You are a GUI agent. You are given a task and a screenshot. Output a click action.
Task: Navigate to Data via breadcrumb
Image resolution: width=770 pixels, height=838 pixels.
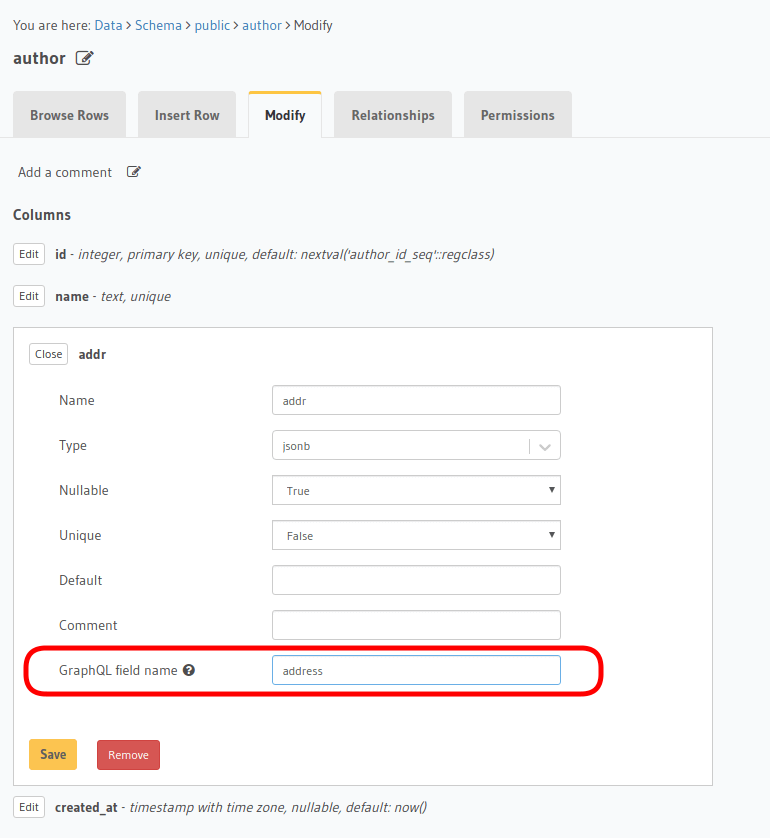[108, 25]
